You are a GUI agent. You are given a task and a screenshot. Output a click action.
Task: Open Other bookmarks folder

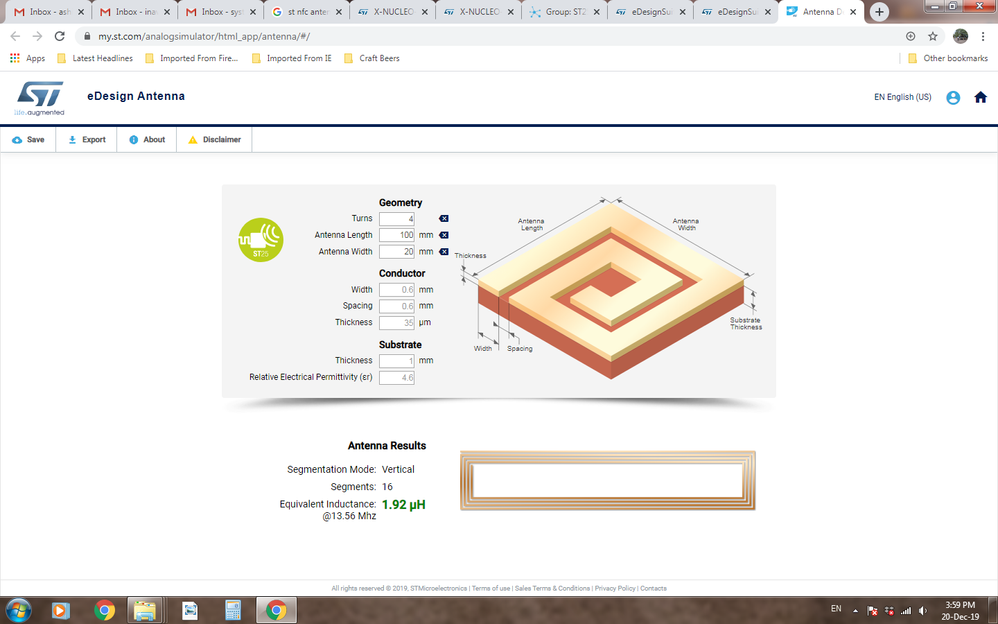pyautogui.click(x=948, y=58)
